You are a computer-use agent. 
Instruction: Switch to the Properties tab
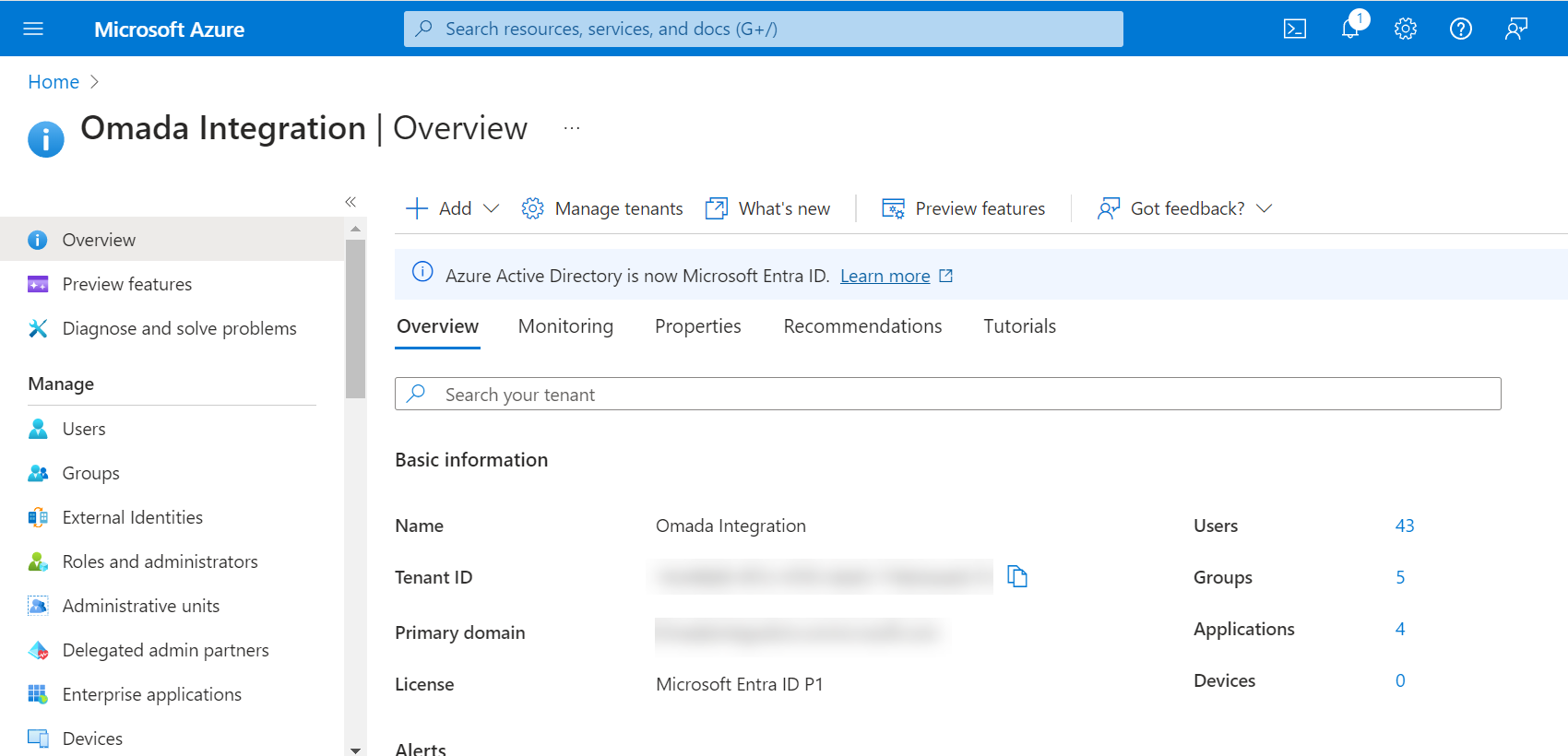698,326
